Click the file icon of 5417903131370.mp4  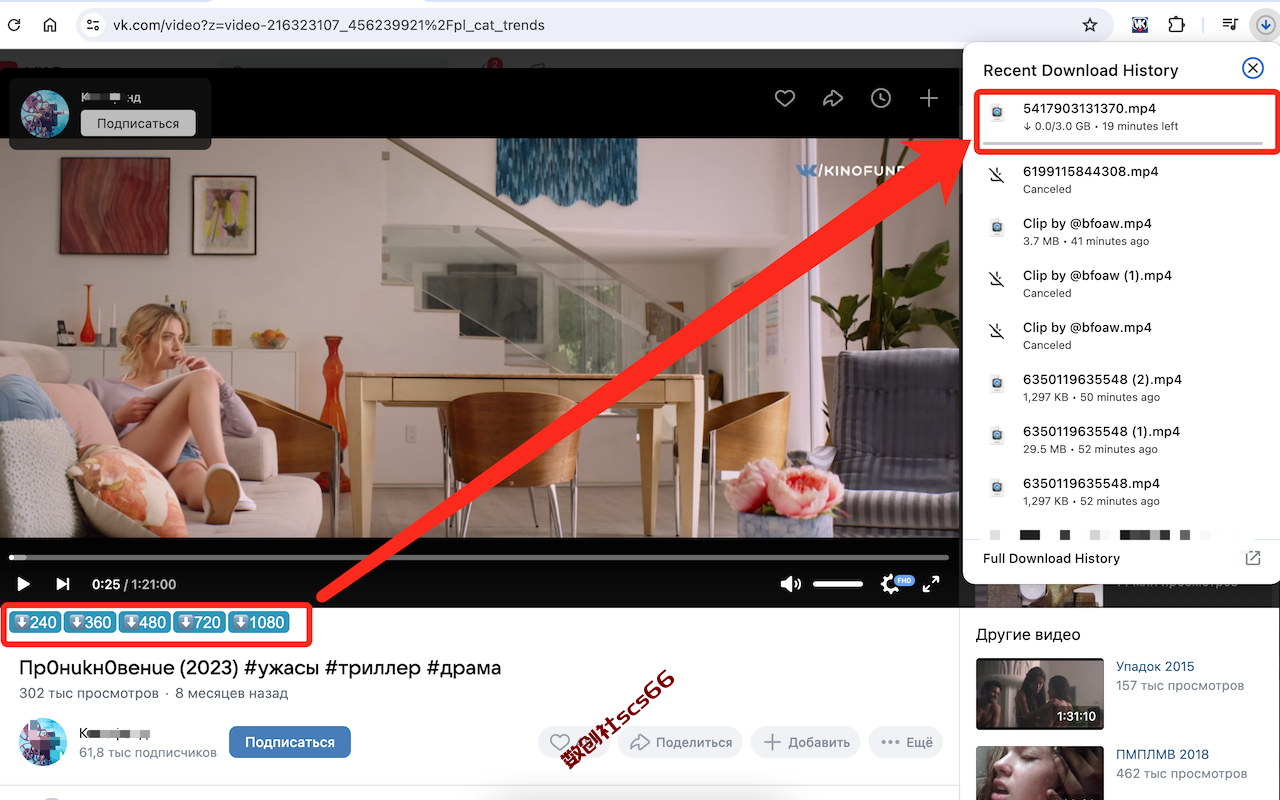point(997,113)
